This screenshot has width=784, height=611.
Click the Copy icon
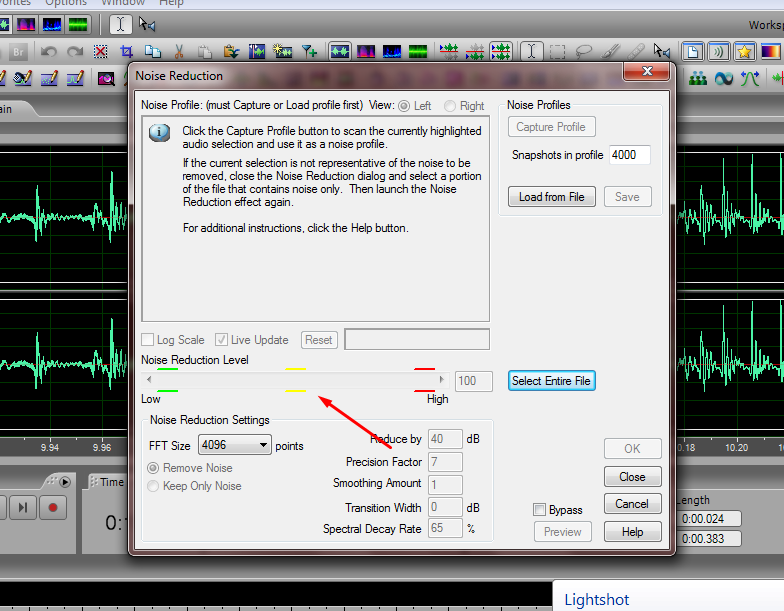(152, 52)
